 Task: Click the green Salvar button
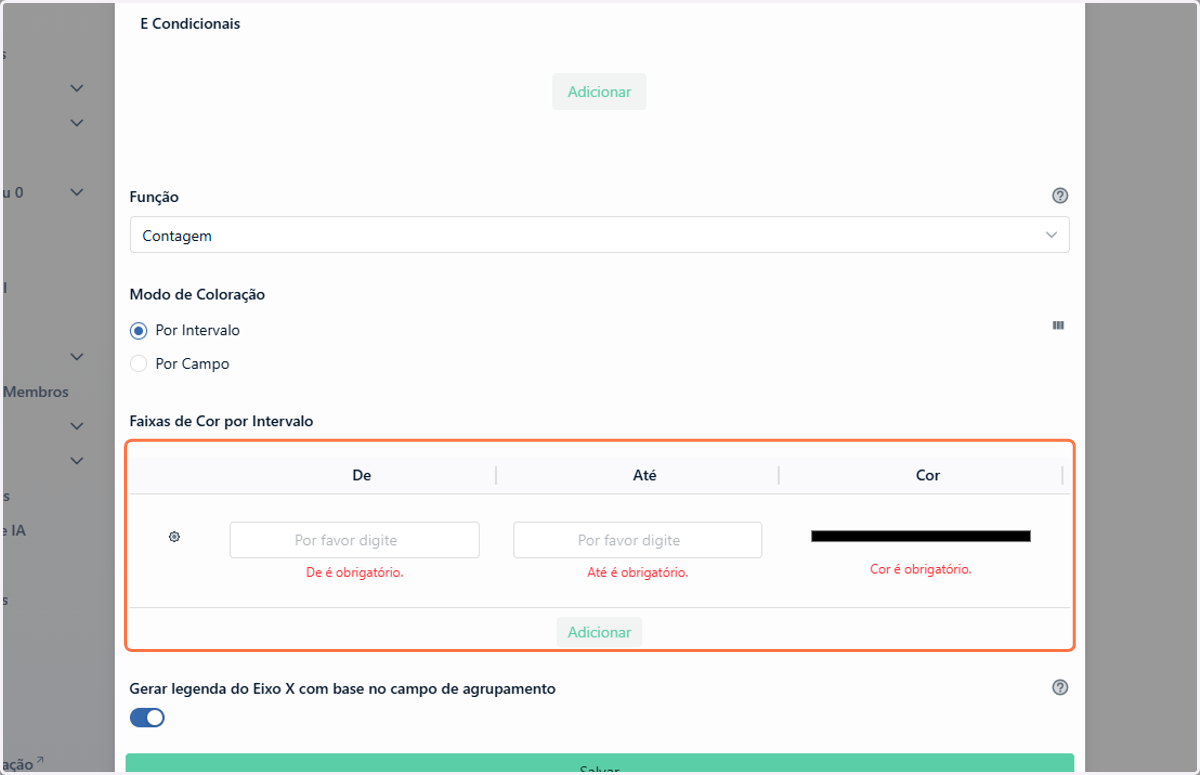599,765
